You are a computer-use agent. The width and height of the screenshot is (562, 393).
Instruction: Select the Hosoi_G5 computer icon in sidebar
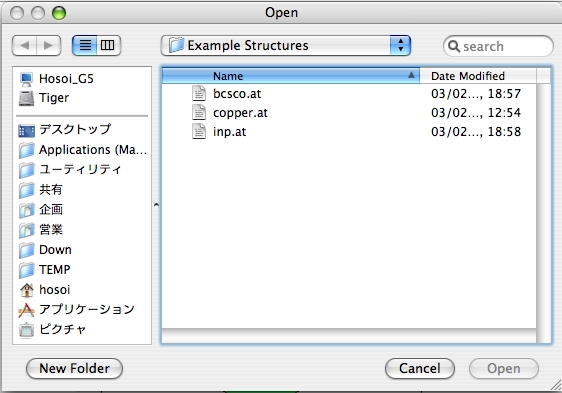(26, 79)
